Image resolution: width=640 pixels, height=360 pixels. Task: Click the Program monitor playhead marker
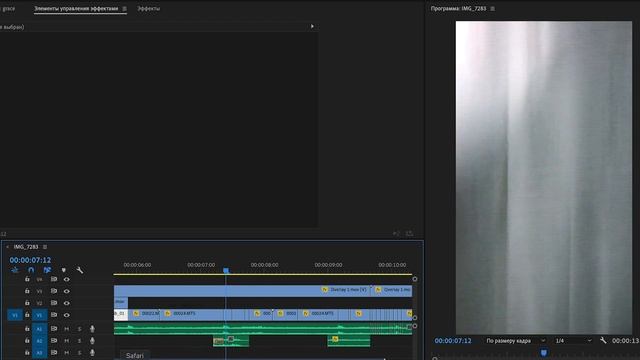tap(544, 353)
